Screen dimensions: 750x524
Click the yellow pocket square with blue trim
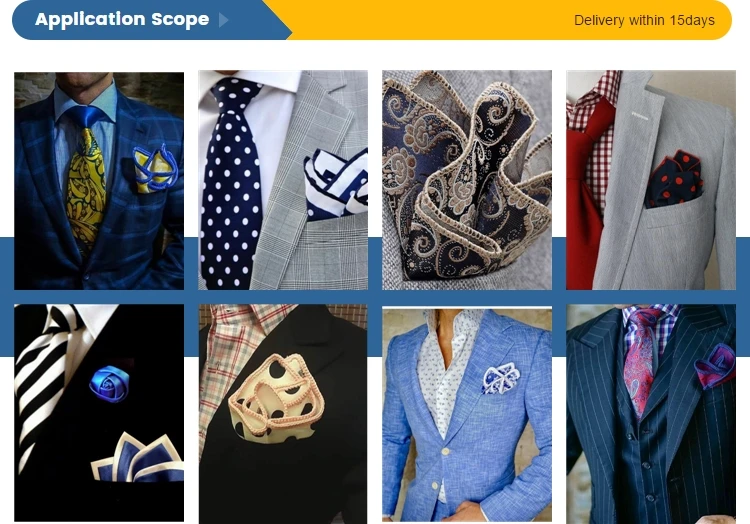[155, 169]
